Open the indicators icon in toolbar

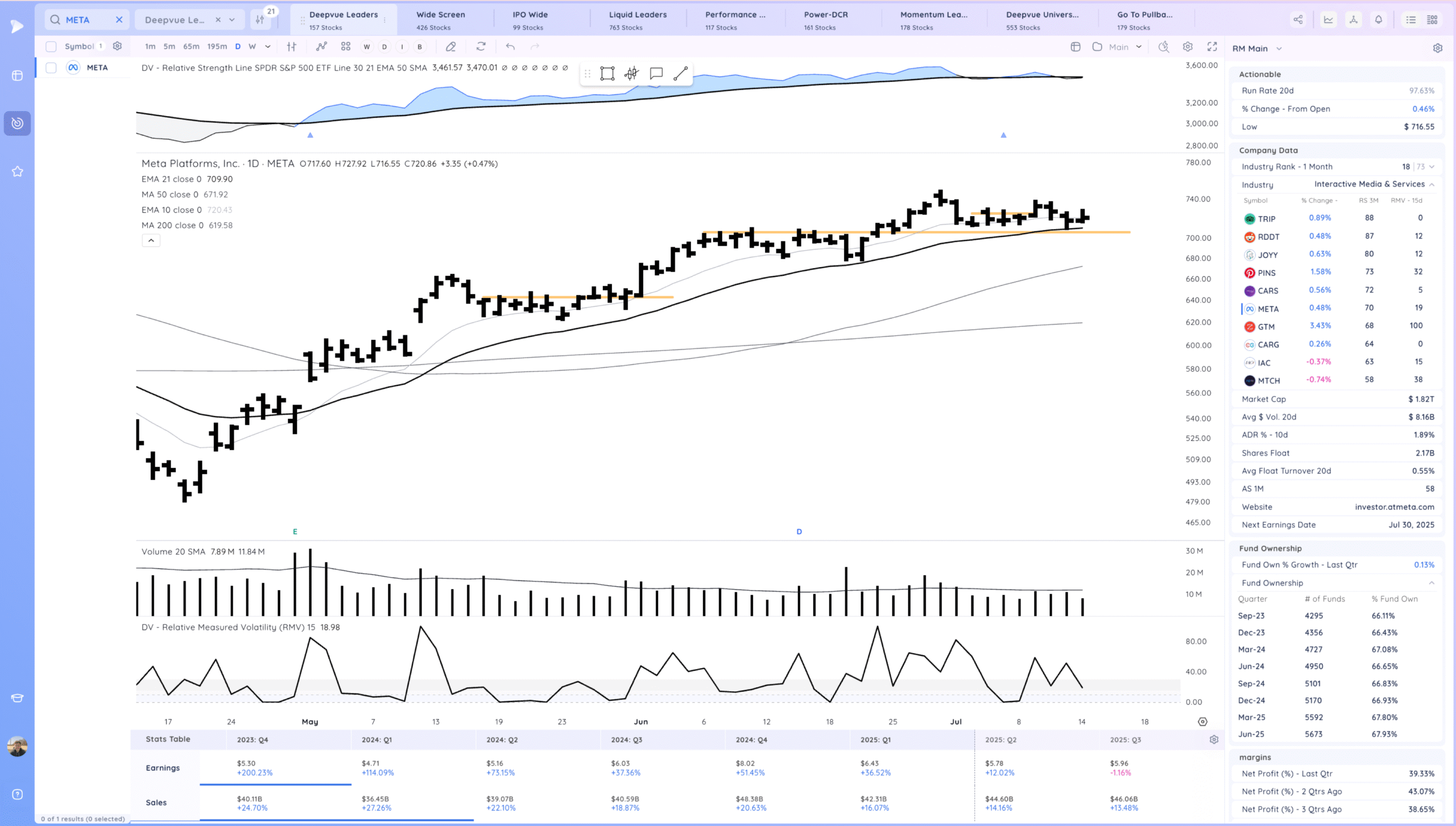[321, 47]
